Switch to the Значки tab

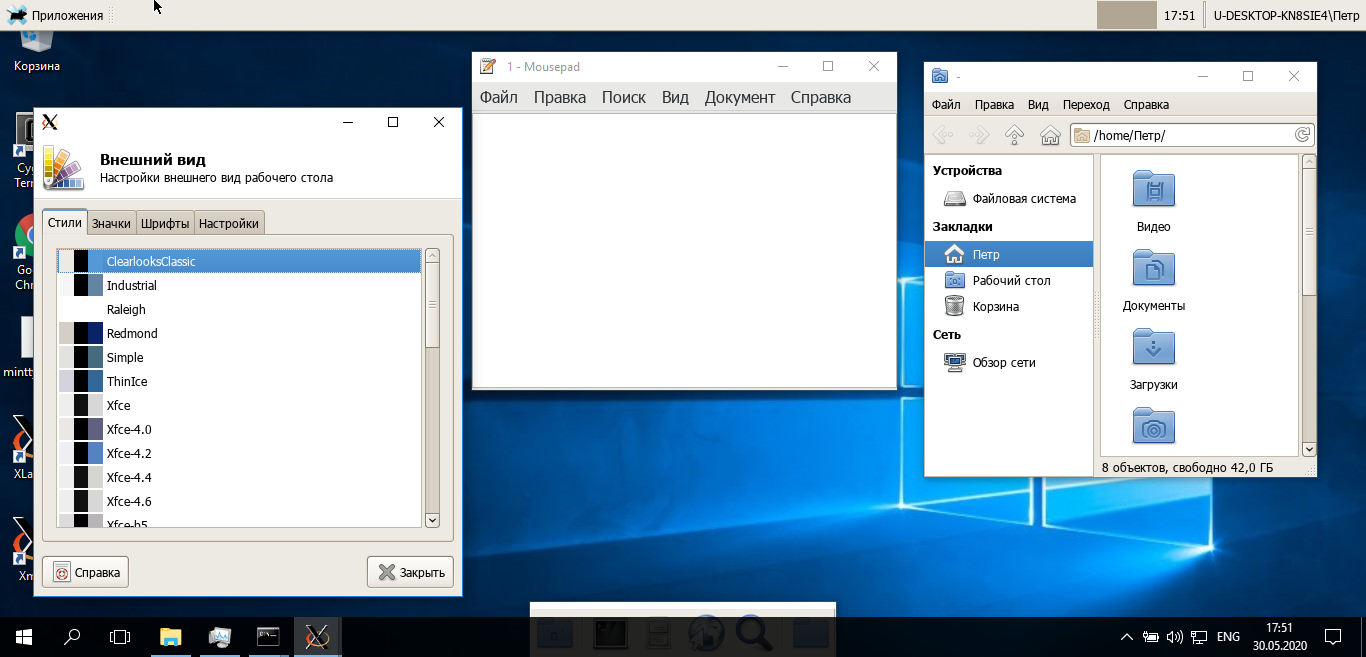pos(111,223)
